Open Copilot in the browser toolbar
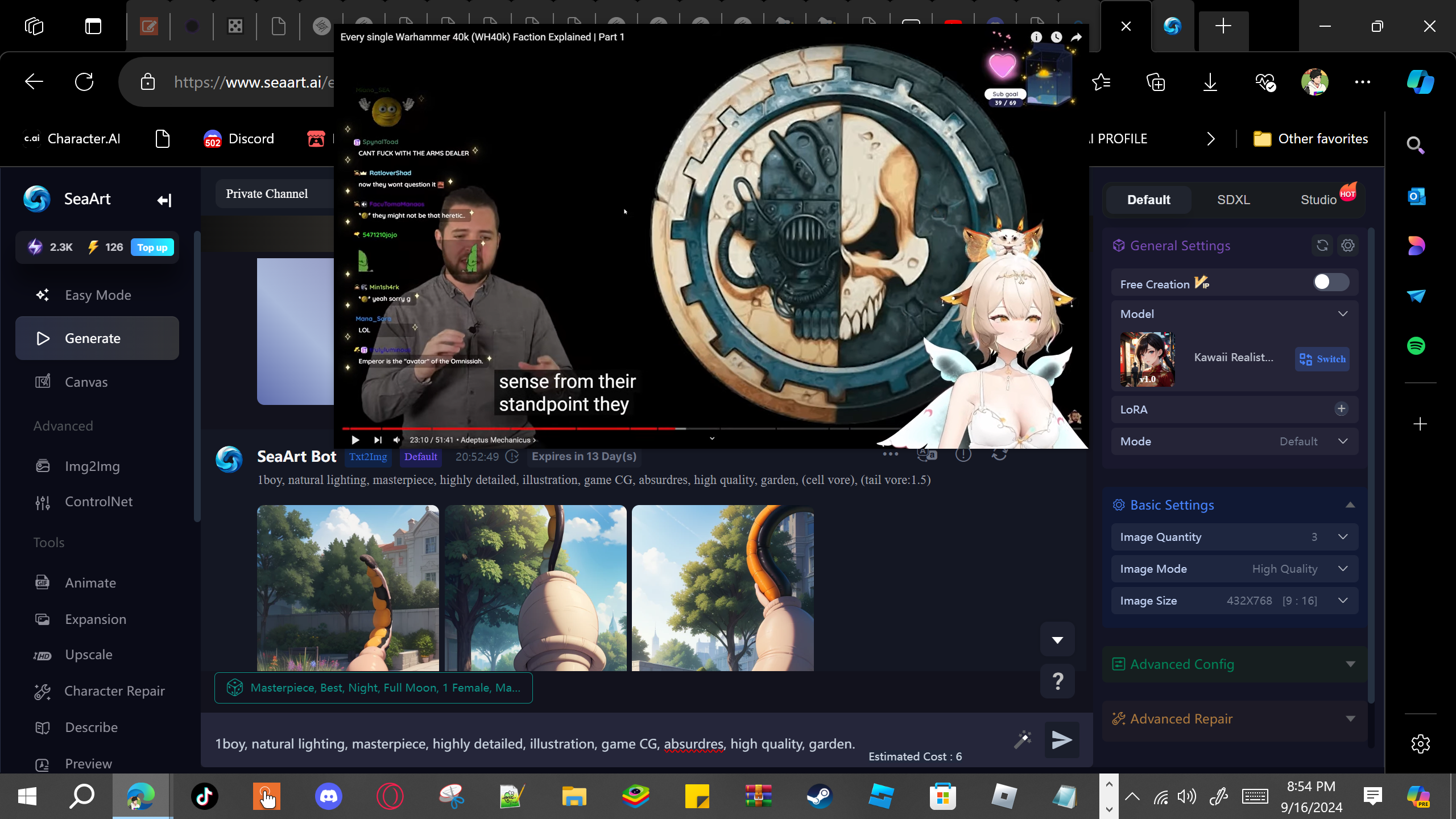Image resolution: width=1456 pixels, height=819 pixels. 1420,82
